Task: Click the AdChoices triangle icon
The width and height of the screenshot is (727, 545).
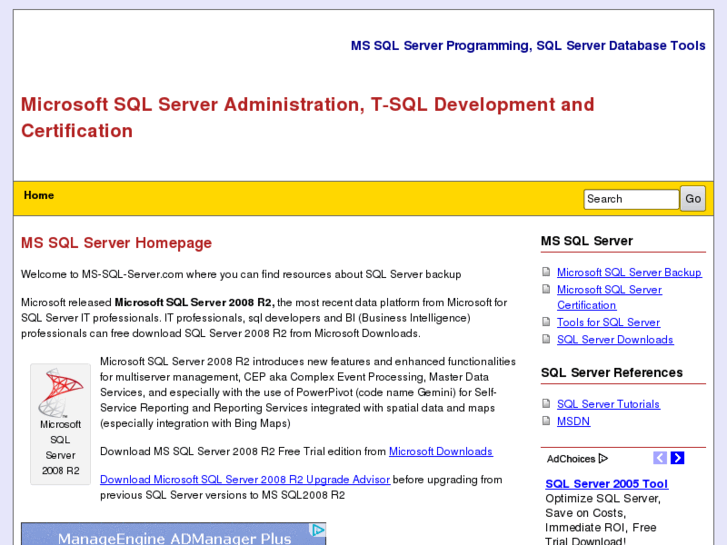Action: (x=603, y=458)
